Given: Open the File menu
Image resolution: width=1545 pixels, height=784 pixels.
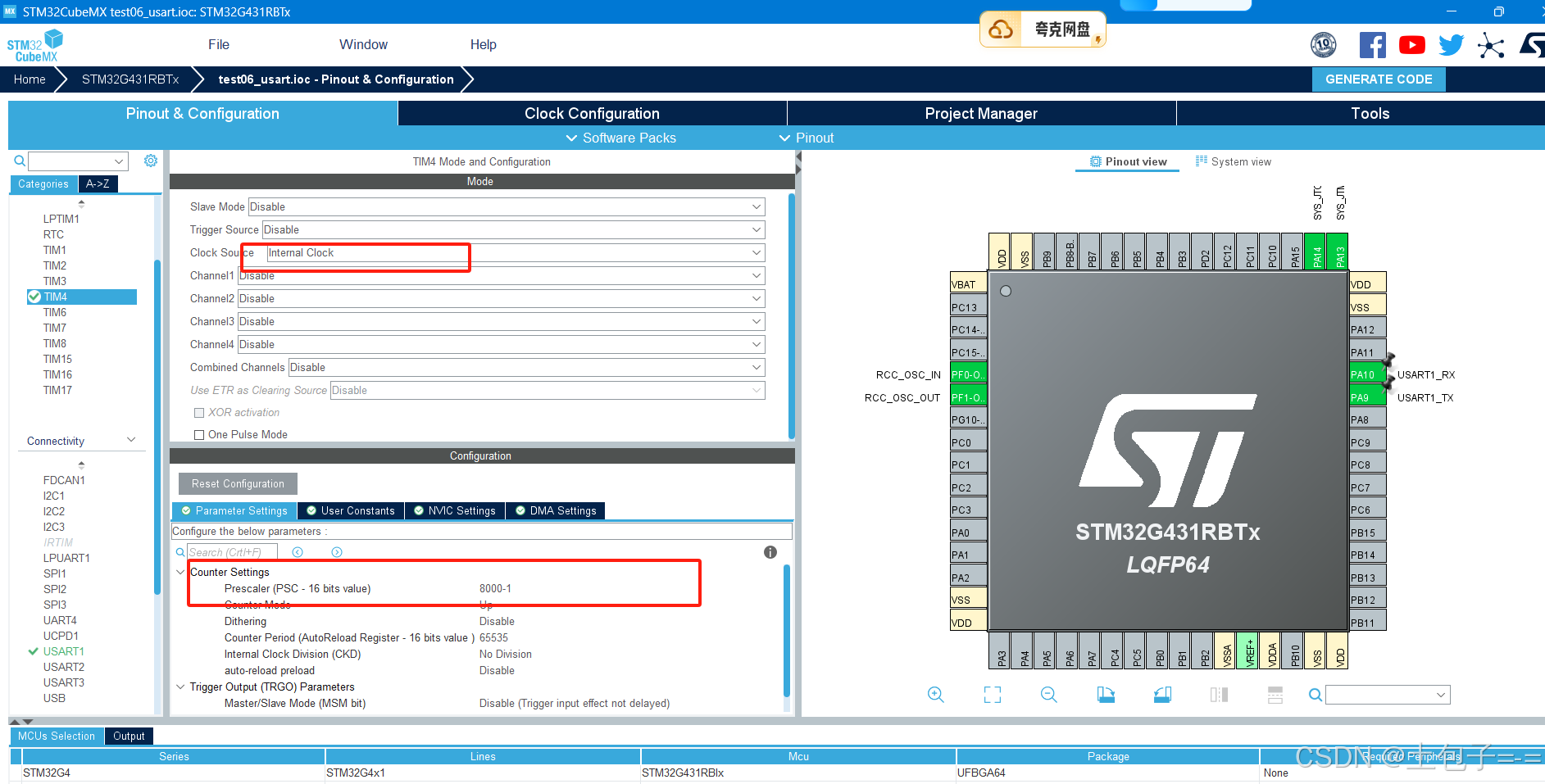Looking at the screenshot, I should [x=219, y=44].
